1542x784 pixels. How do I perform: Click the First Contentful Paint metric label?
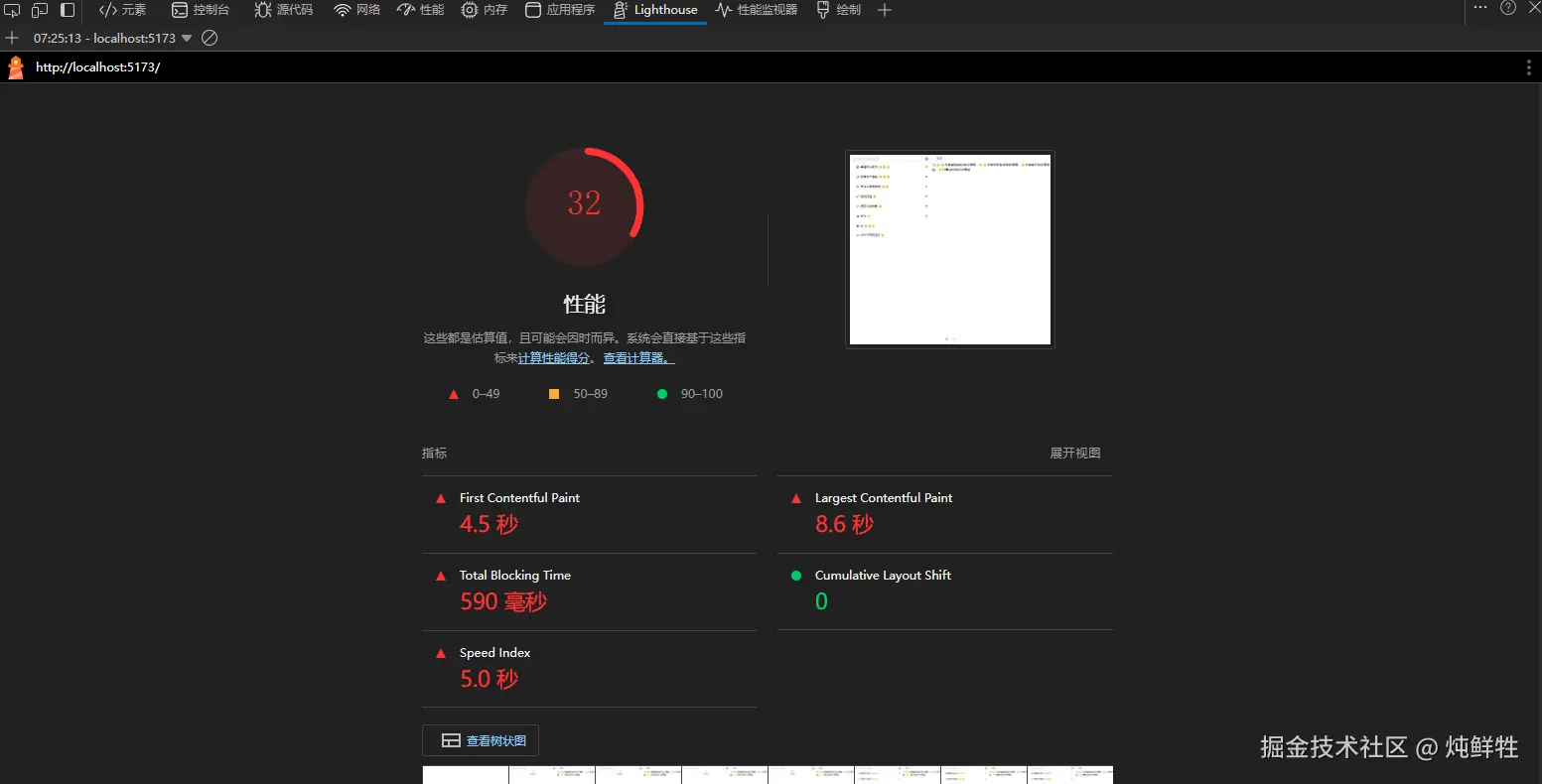pyautogui.click(x=519, y=498)
